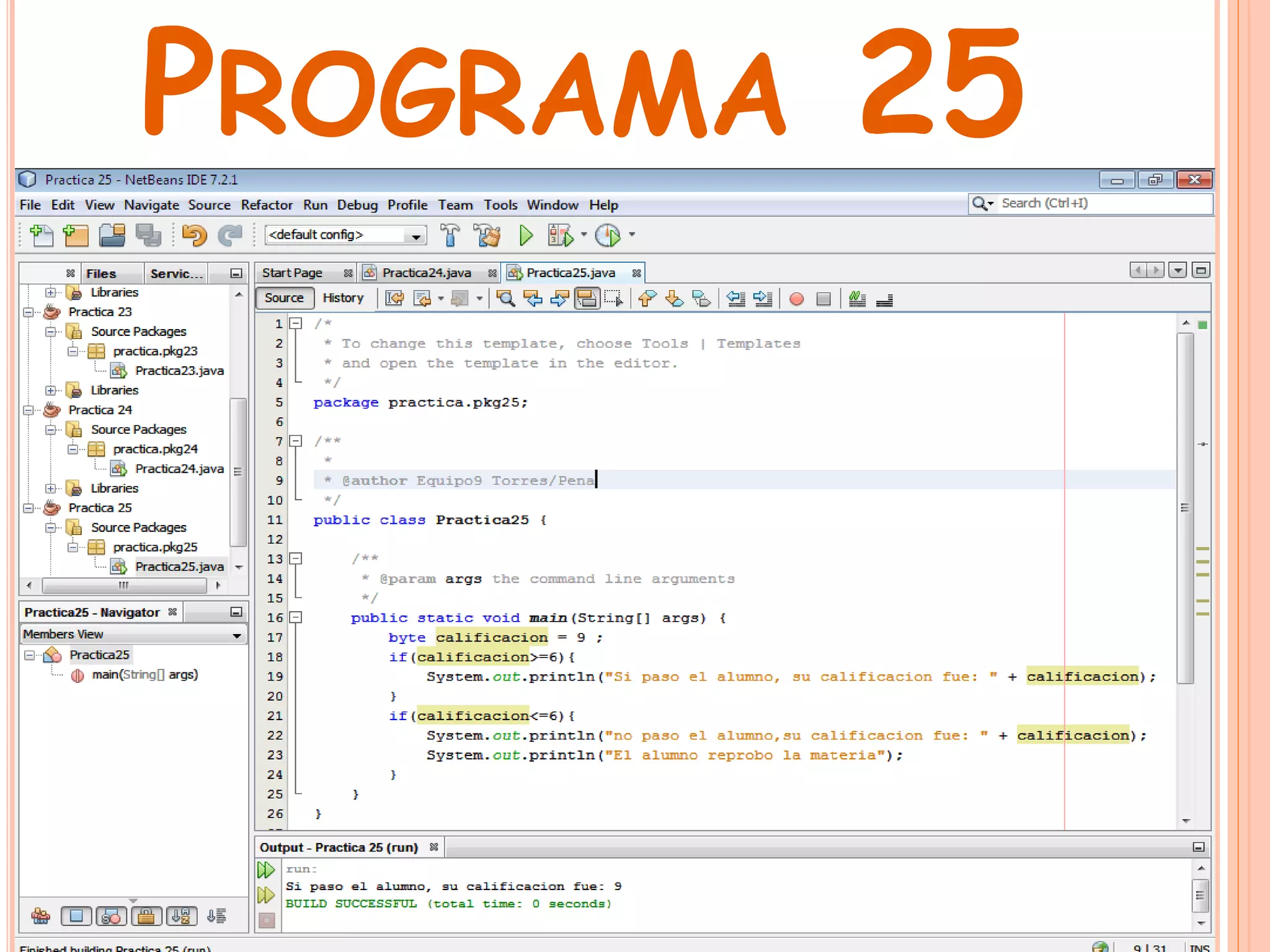Click the Last Edit editor icon
Screen dimensions: 1270x952
pyautogui.click(x=394, y=299)
